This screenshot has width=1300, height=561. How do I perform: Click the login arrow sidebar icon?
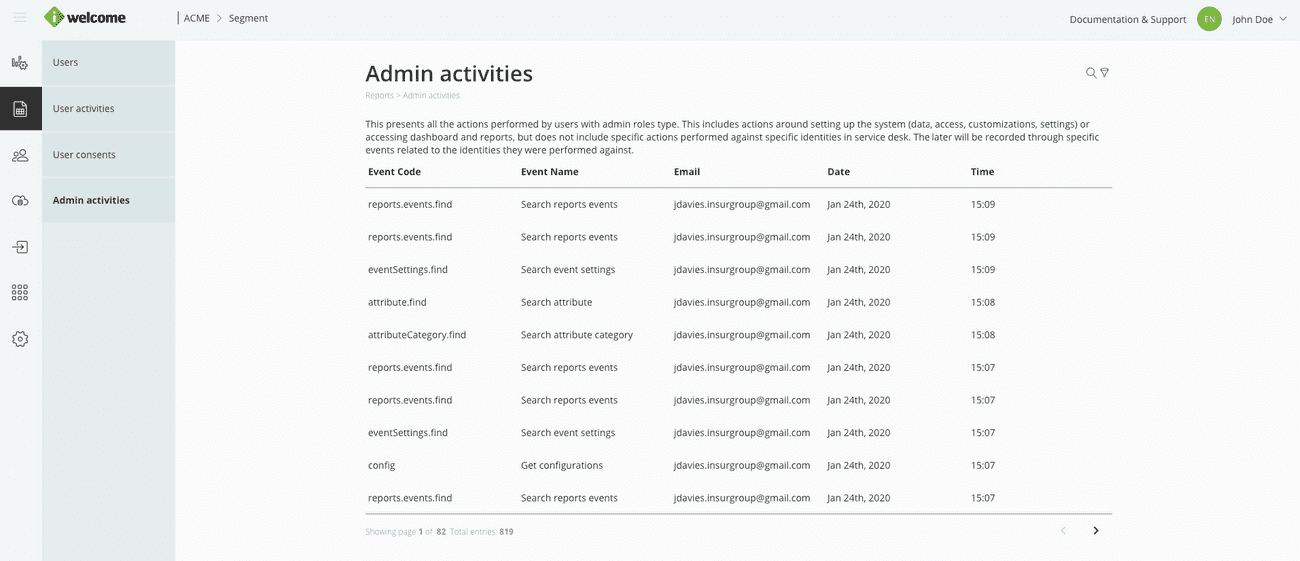tap(20, 247)
